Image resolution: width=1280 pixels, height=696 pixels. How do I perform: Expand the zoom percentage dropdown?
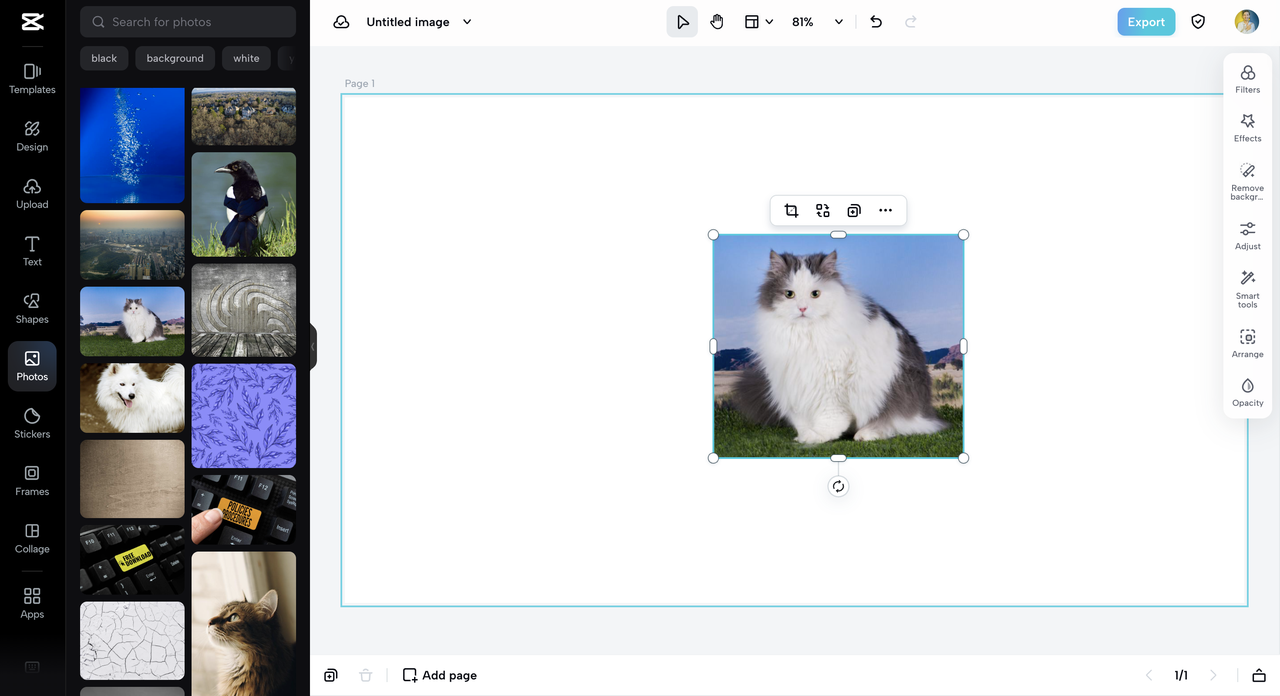point(838,22)
